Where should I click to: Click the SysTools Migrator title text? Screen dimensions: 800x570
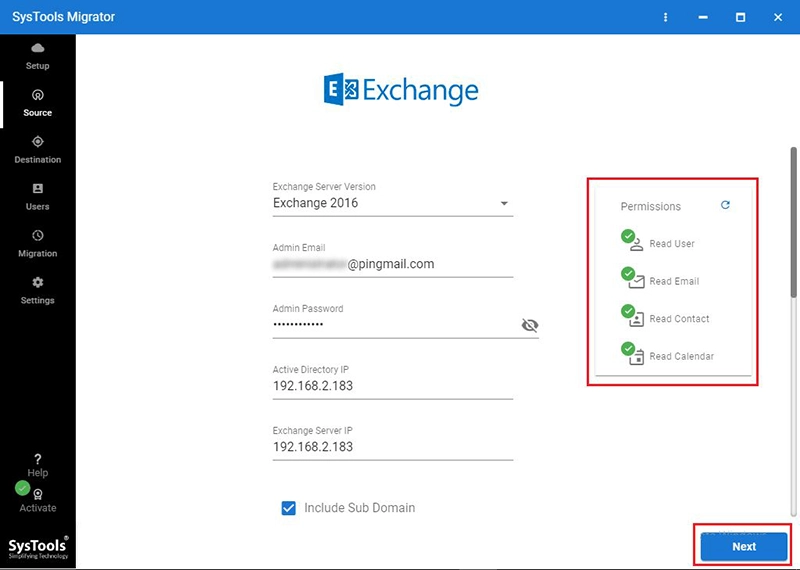[63, 17]
